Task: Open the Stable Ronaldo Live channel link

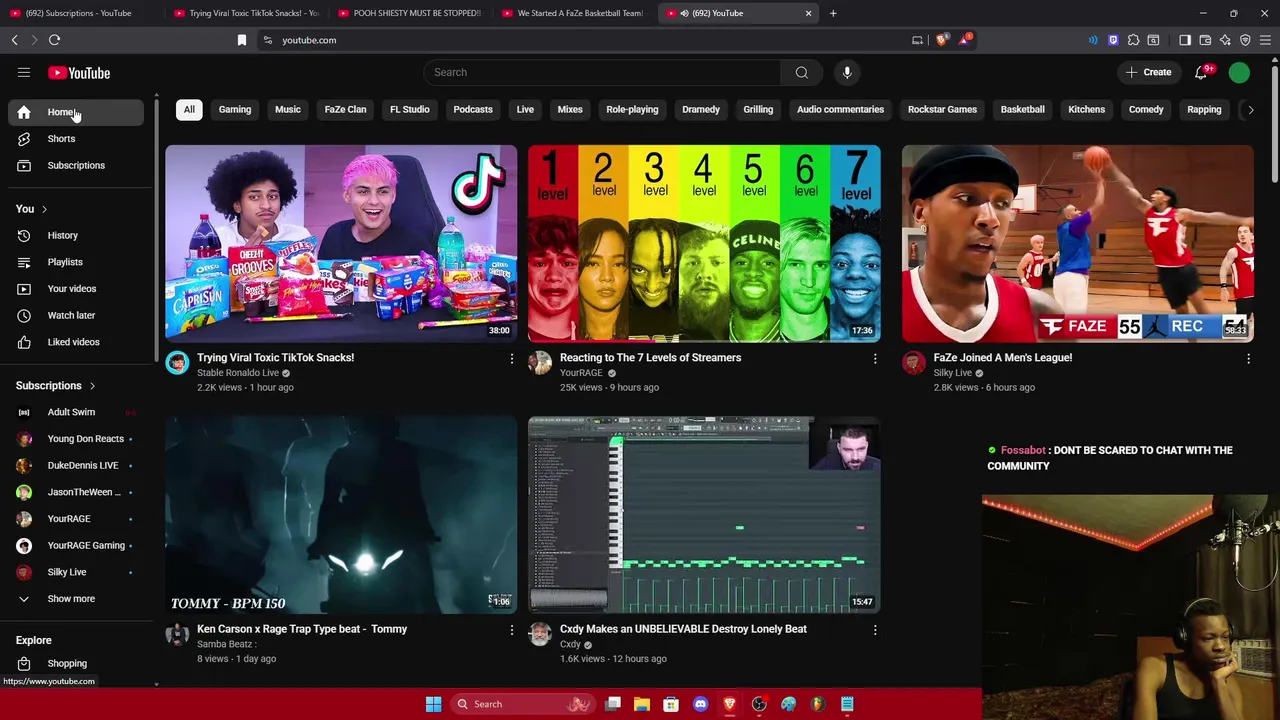Action: click(238, 373)
